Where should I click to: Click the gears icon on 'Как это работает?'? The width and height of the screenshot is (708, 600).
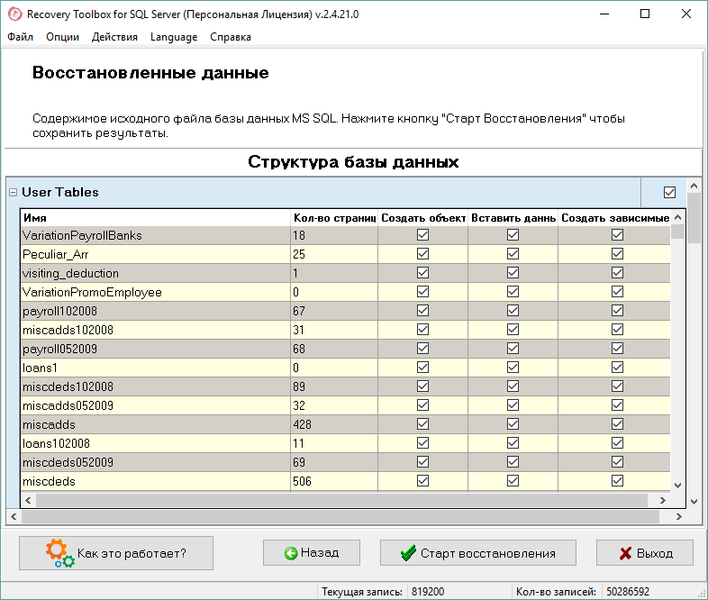click(60, 553)
